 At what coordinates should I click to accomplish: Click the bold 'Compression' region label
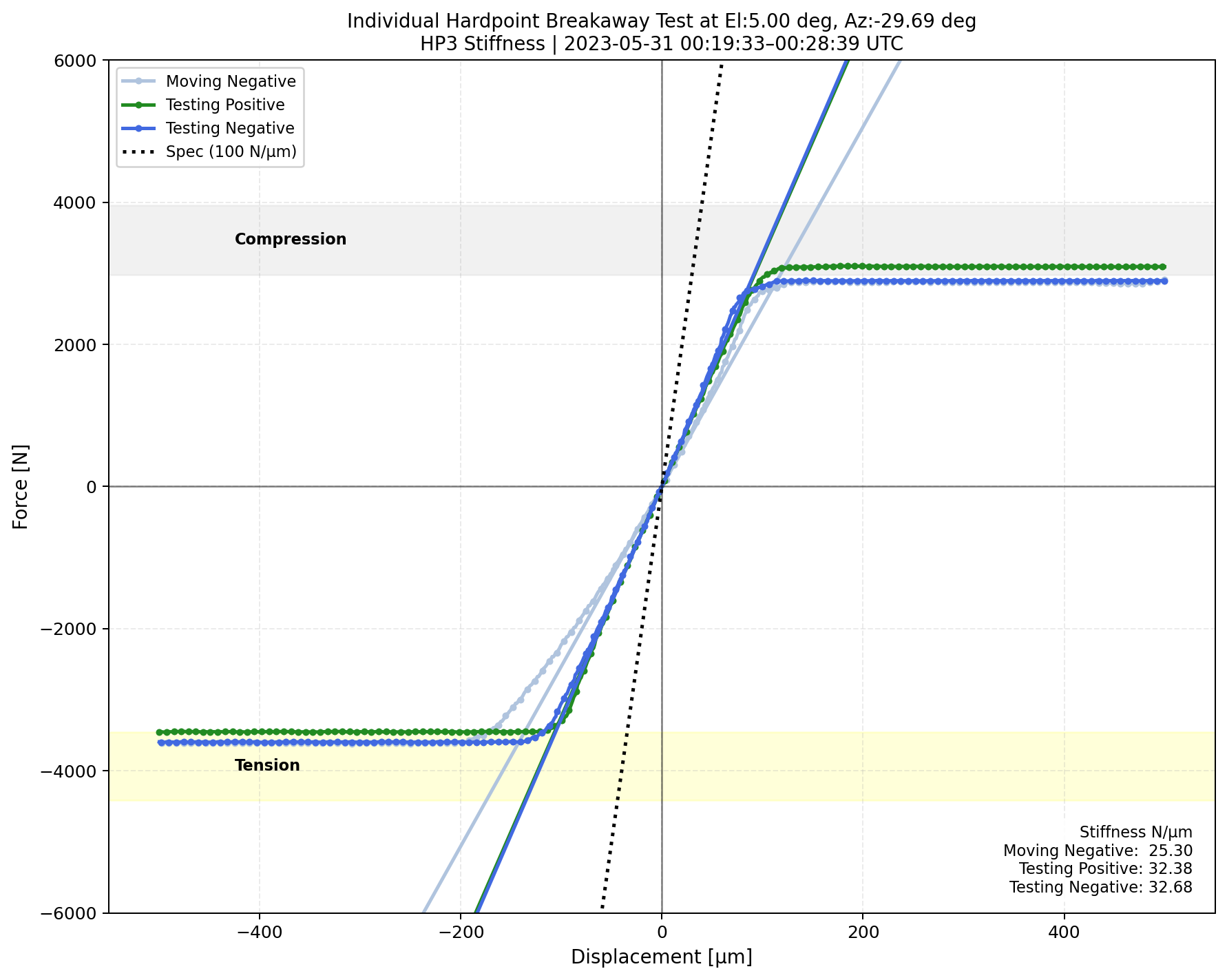coord(290,239)
